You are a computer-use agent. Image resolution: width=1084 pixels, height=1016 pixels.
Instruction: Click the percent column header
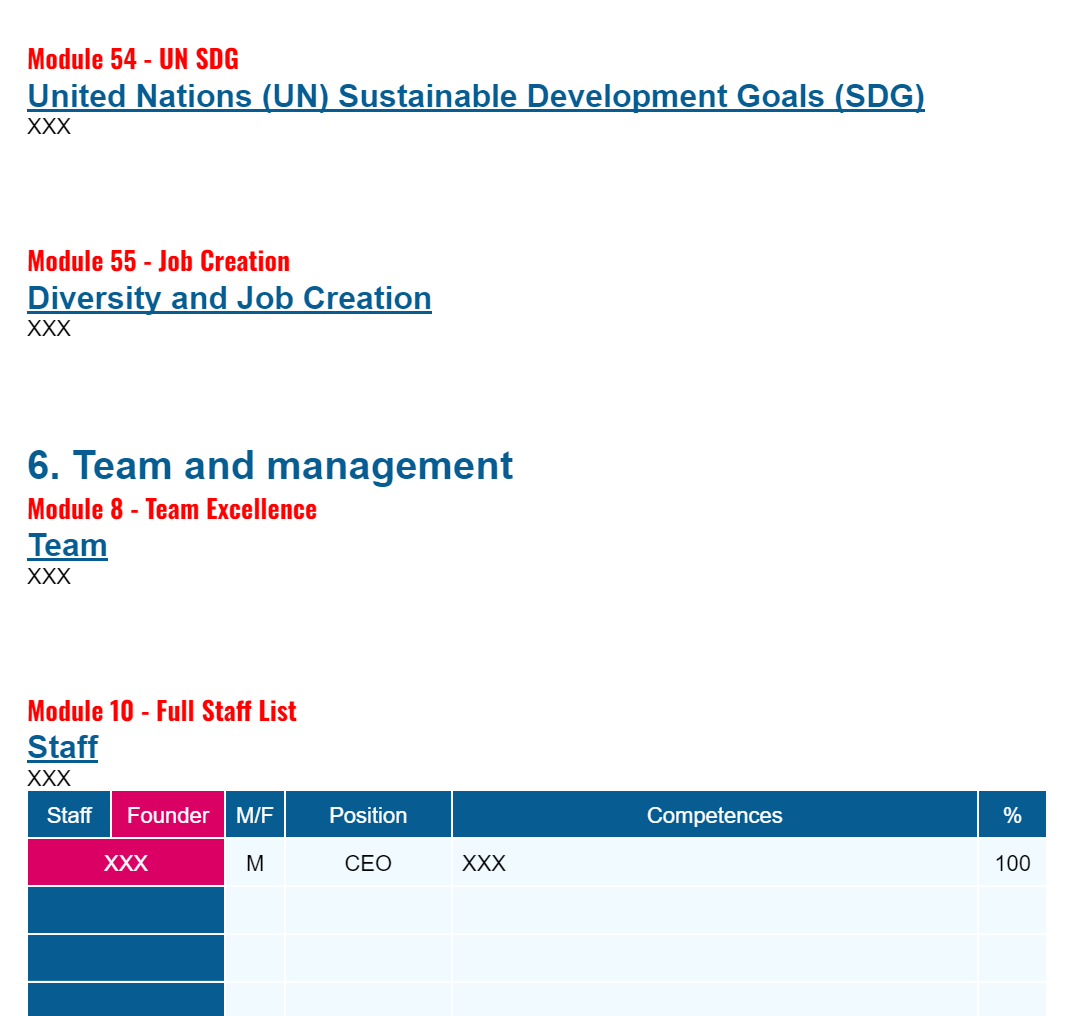pyautogui.click(x=1012, y=814)
